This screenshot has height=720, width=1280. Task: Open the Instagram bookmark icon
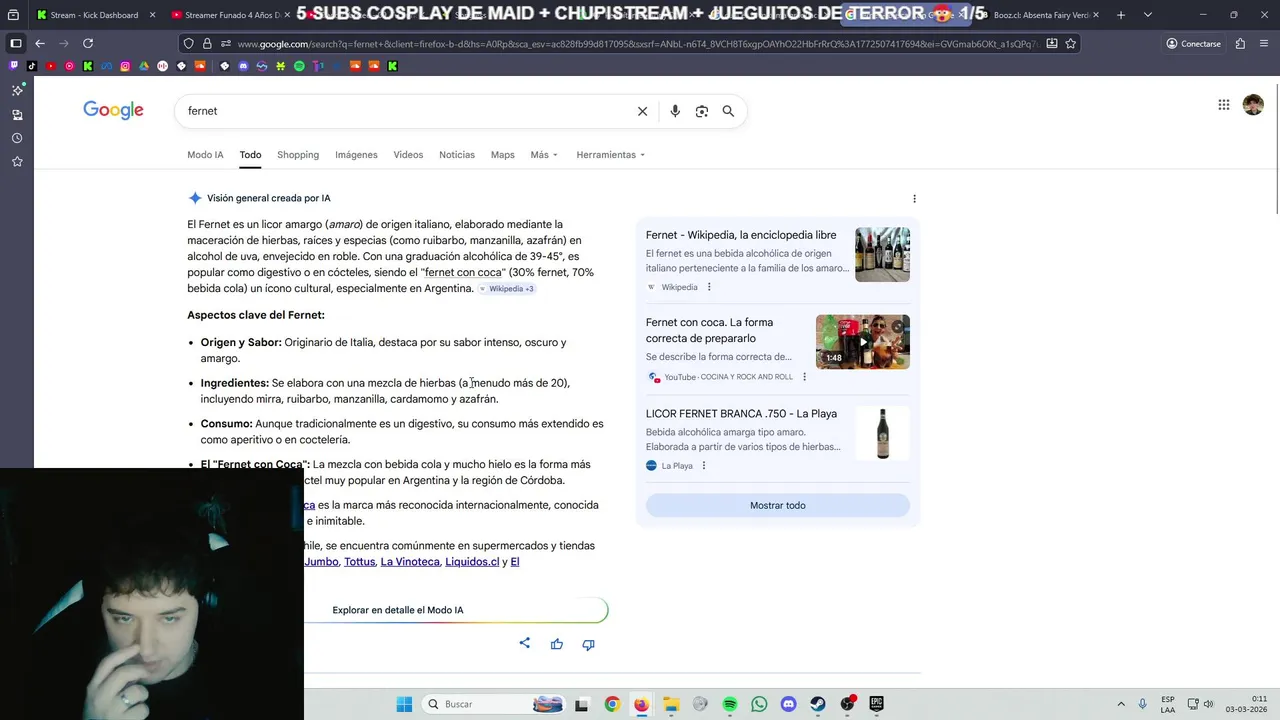[x=125, y=66]
